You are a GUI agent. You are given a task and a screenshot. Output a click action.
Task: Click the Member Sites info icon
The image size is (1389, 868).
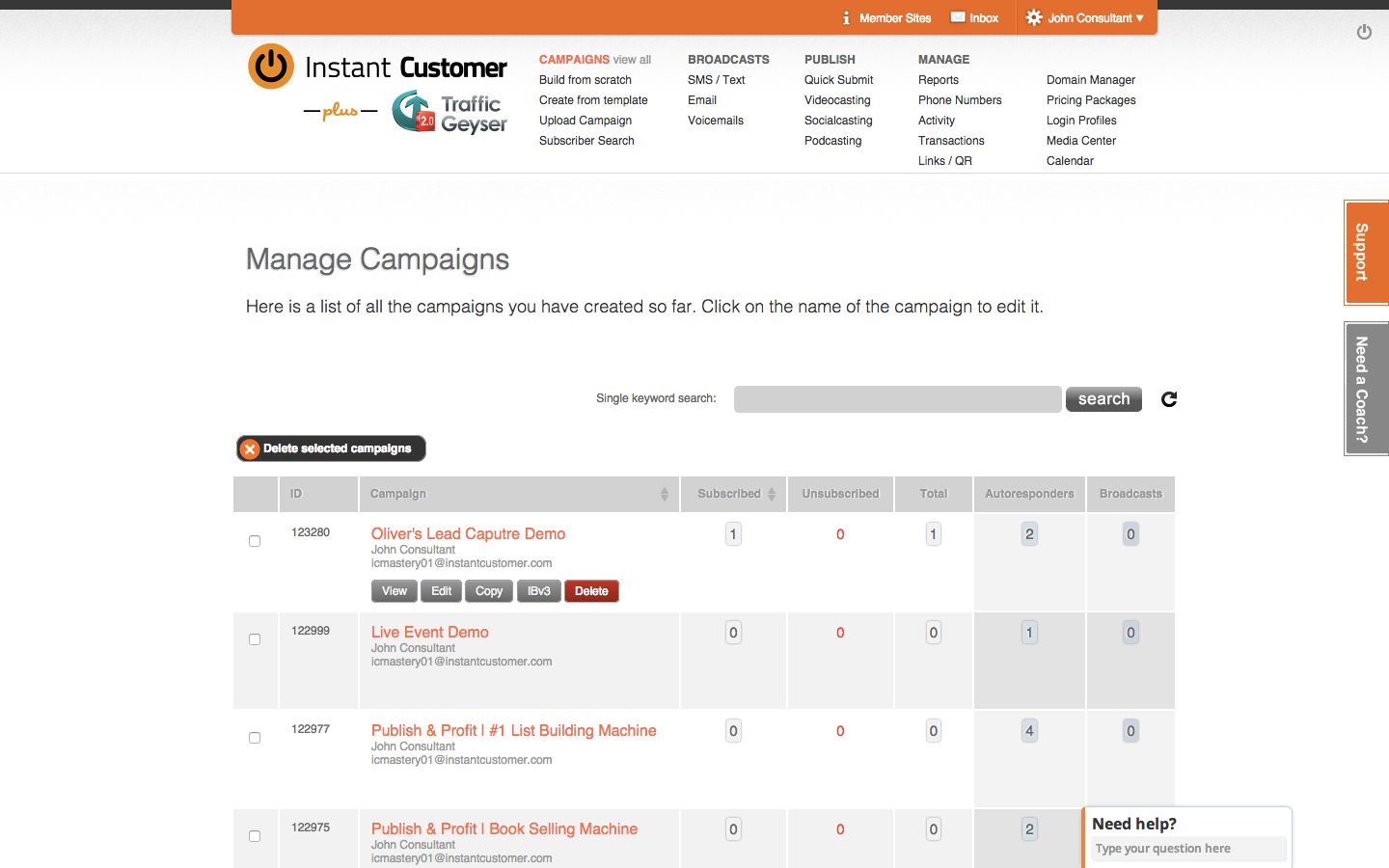(846, 17)
